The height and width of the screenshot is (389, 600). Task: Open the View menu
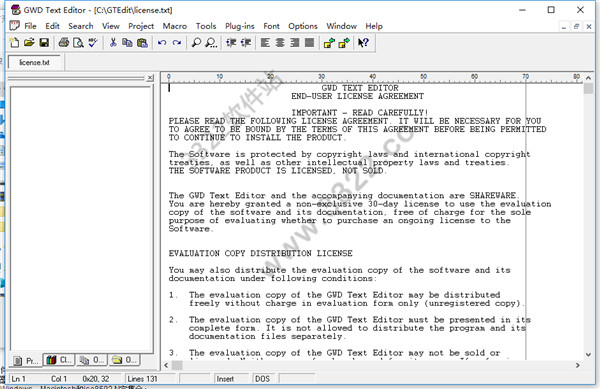[111, 26]
